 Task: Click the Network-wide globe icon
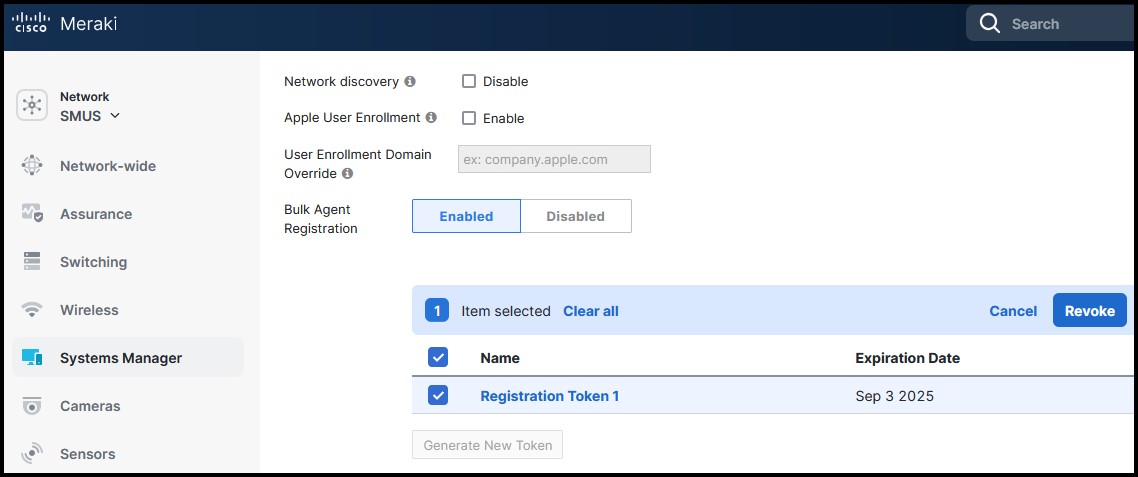pyautogui.click(x=32, y=166)
